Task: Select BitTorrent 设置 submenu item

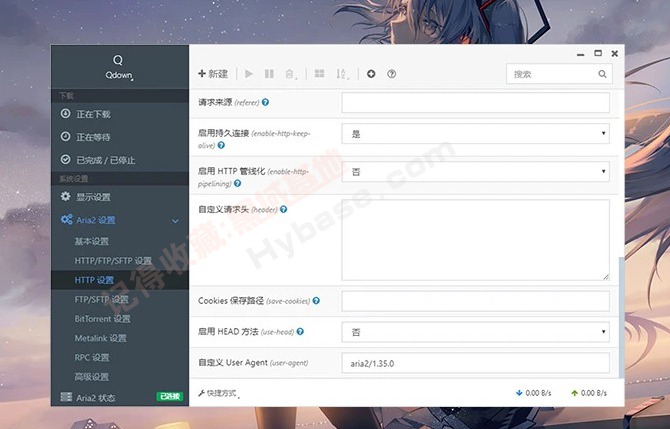Action: point(102,319)
